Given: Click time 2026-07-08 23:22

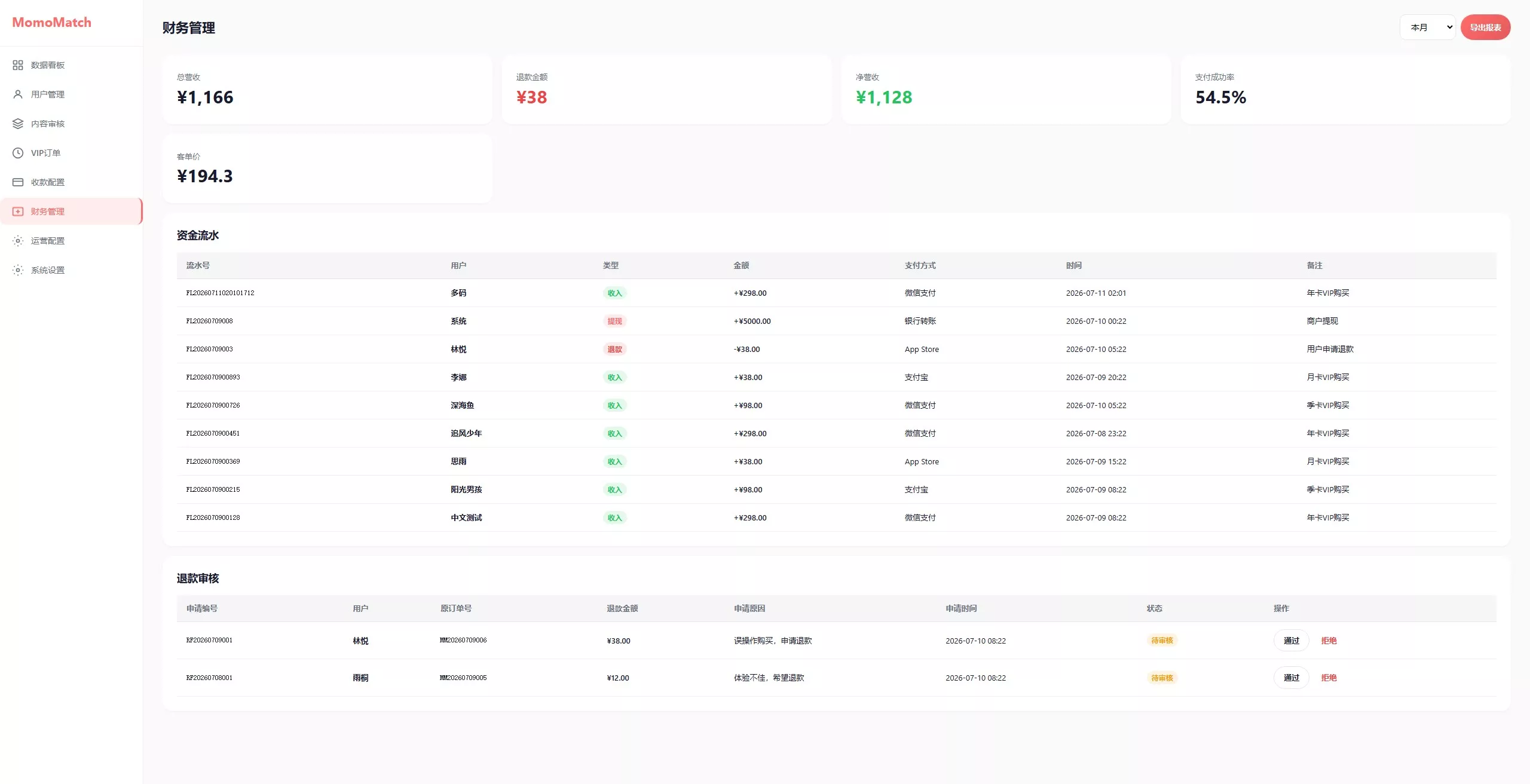Looking at the screenshot, I should (1096, 433).
